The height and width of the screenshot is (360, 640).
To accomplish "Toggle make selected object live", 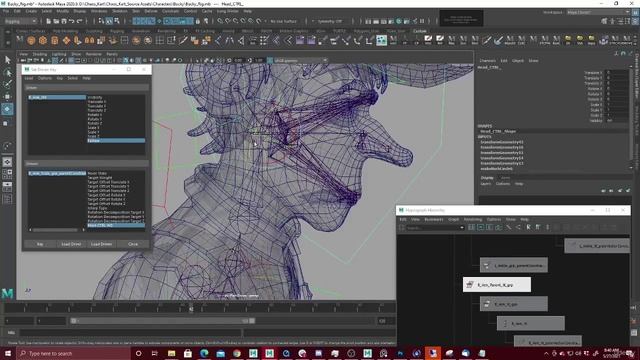I will (259, 21).
